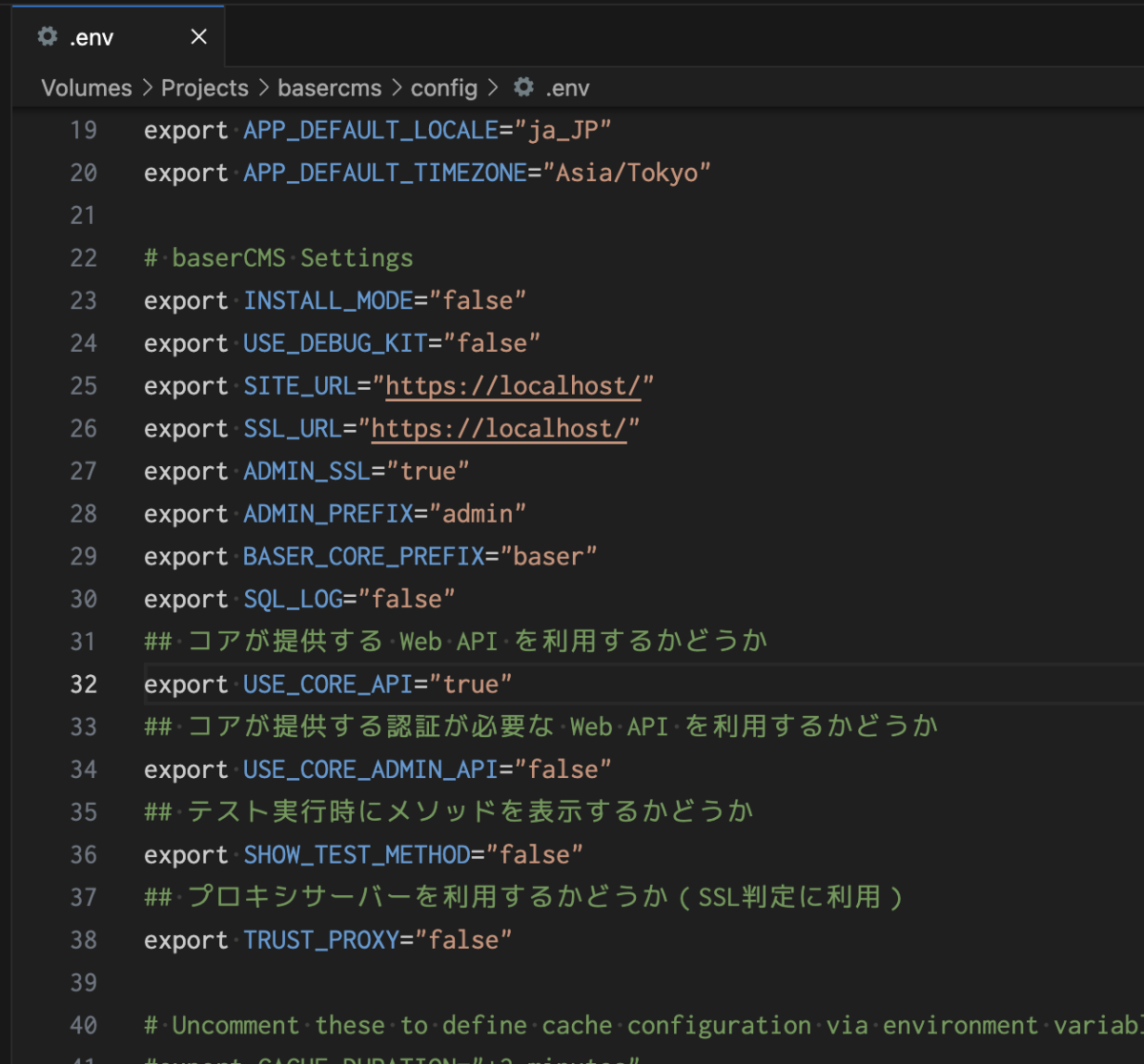The image size is (1144, 1064).
Task: Click line number 38 in the gutter
Action: [84, 940]
